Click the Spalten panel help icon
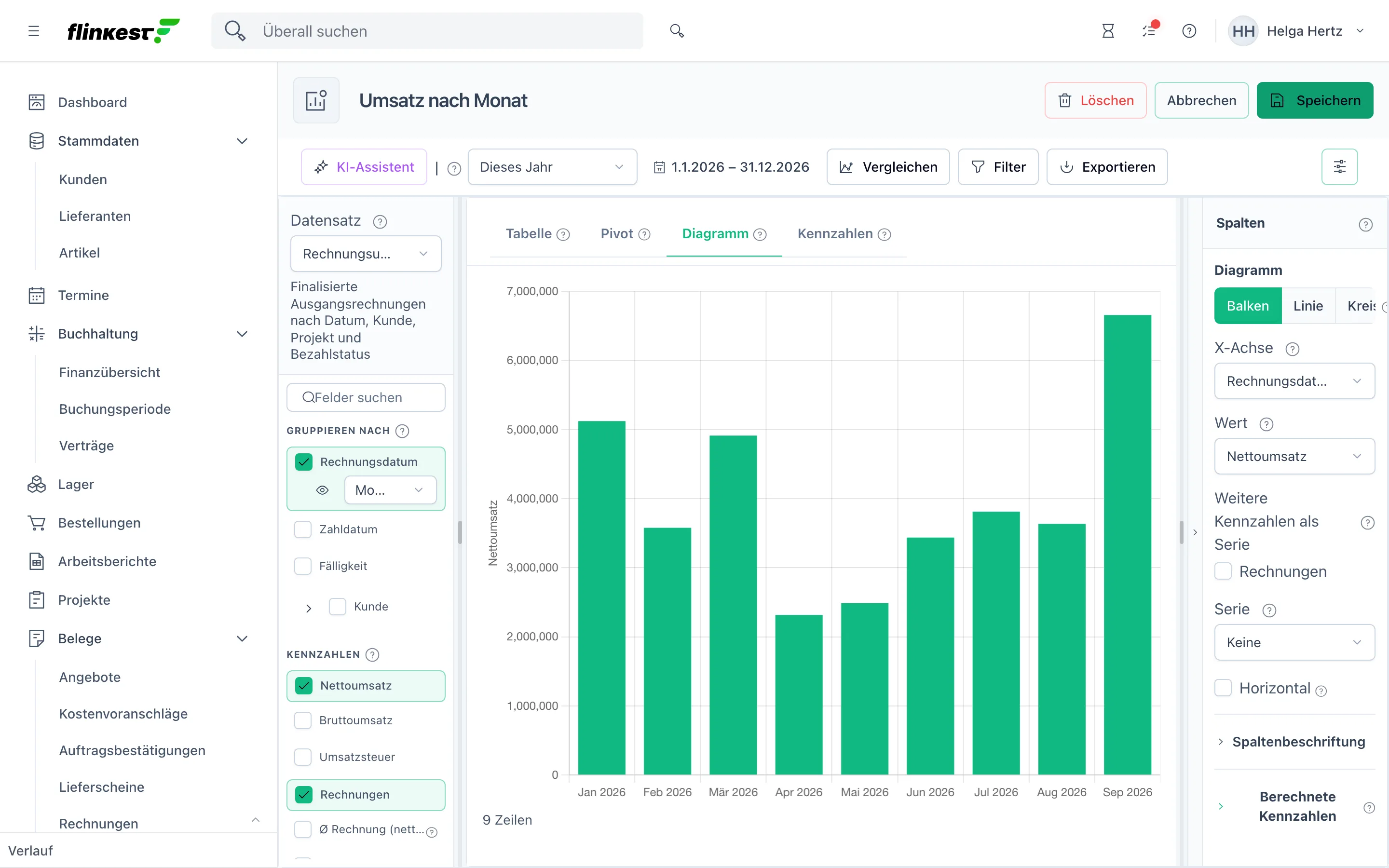 coord(1365,224)
